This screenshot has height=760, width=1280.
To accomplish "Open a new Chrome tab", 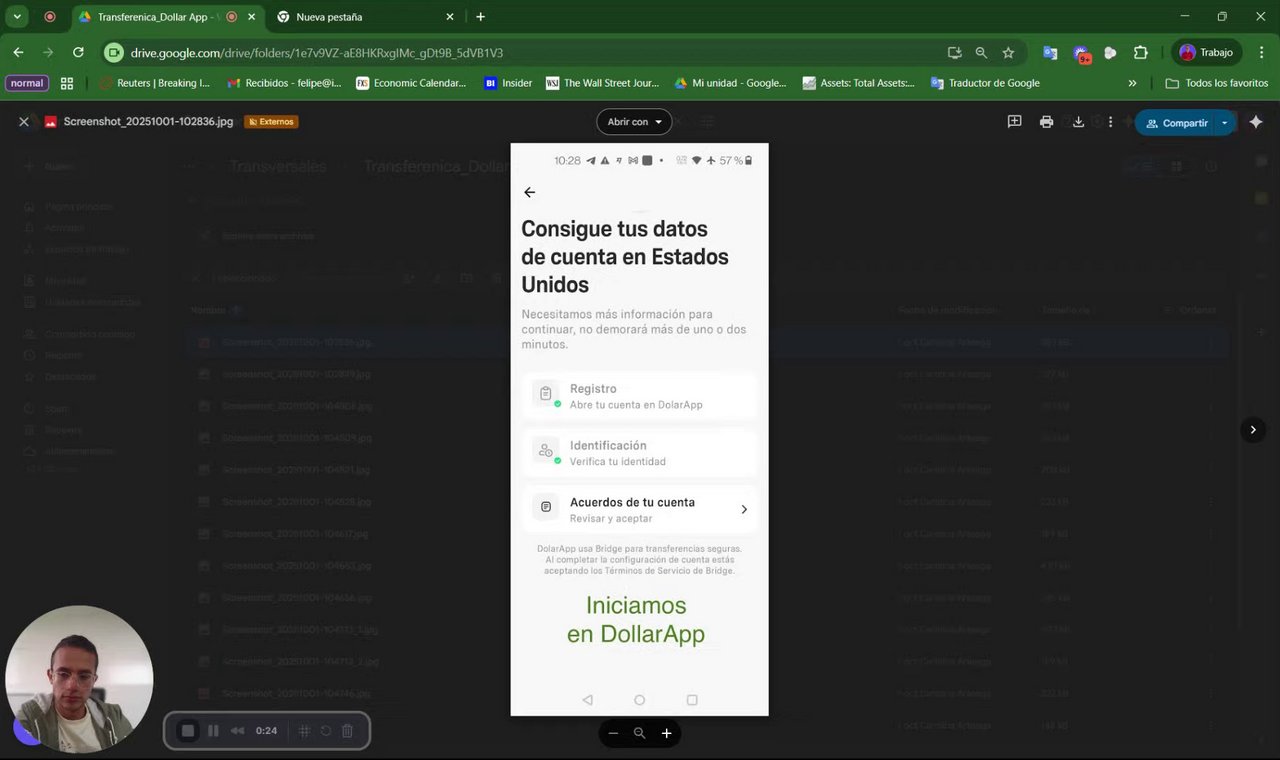I will 481,17.
